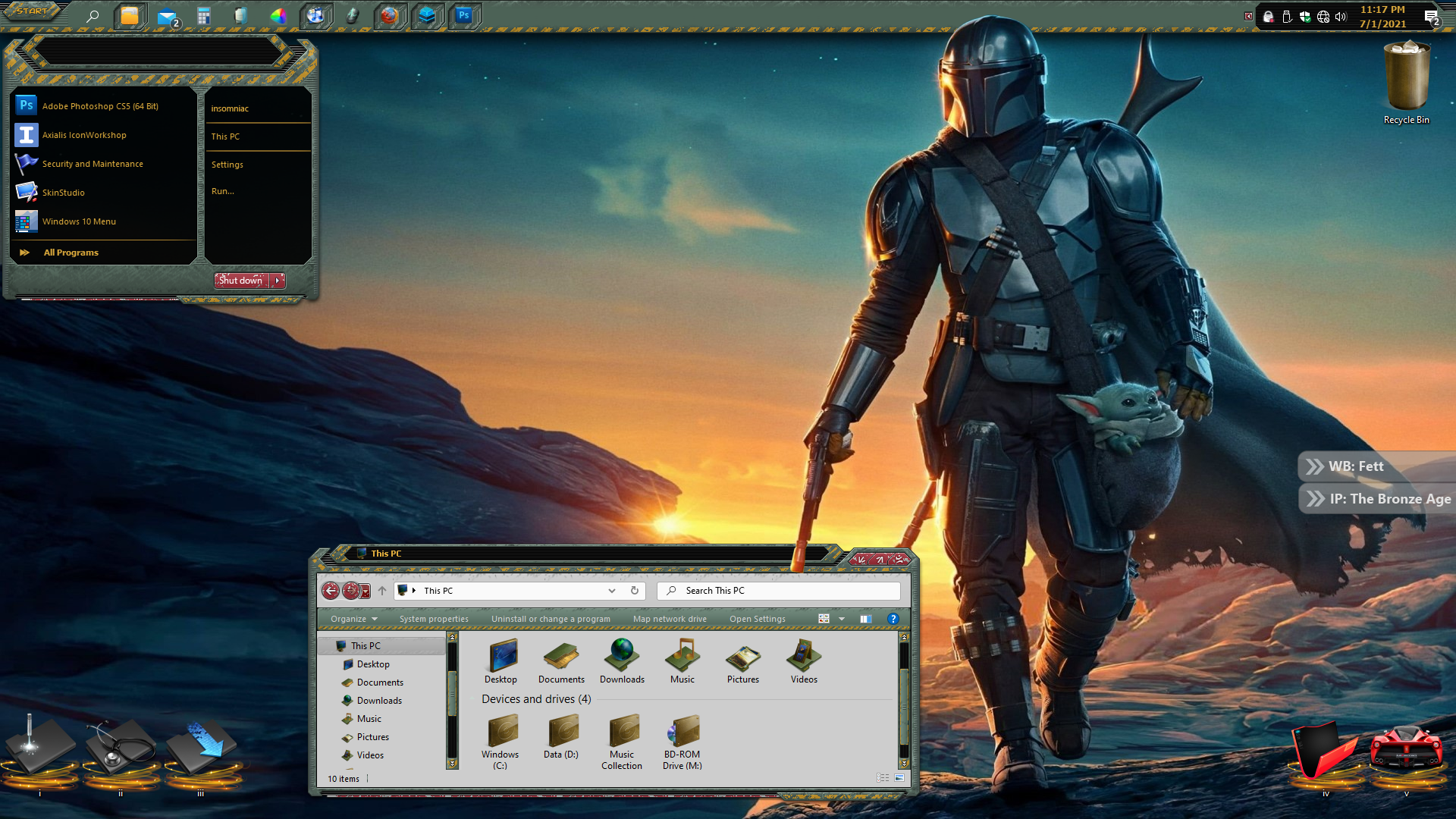Open blue stacked layers taskbar icon
This screenshot has height=819, width=1456.
point(427,16)
